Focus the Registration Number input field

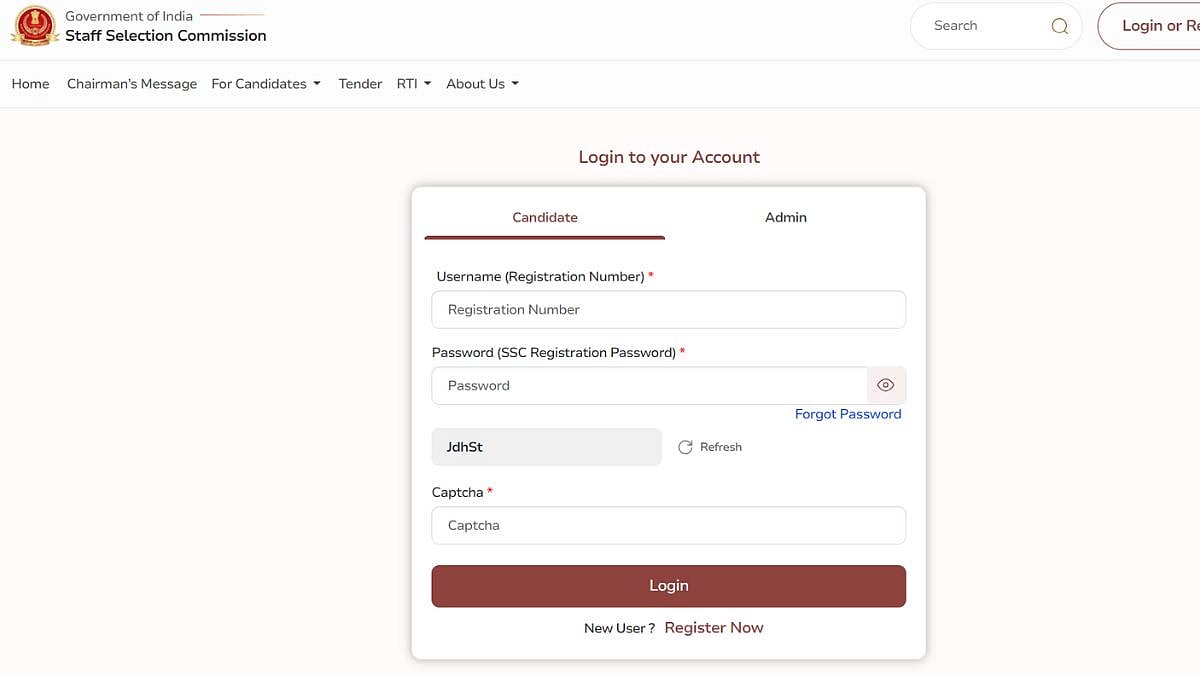[x=668, y=310]
